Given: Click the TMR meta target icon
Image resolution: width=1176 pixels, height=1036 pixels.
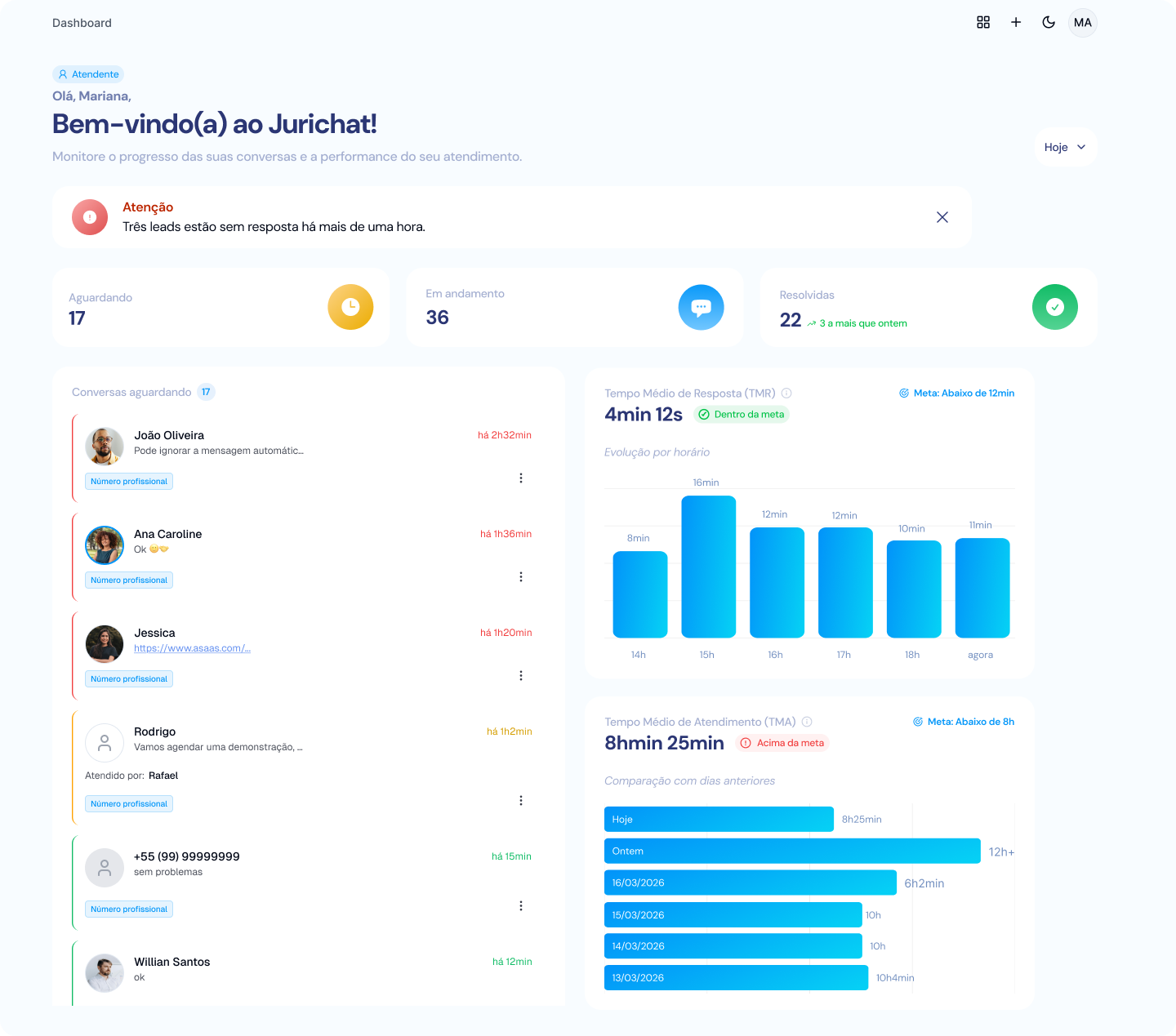Looking at the screenshot, I should tap(904, 393).
